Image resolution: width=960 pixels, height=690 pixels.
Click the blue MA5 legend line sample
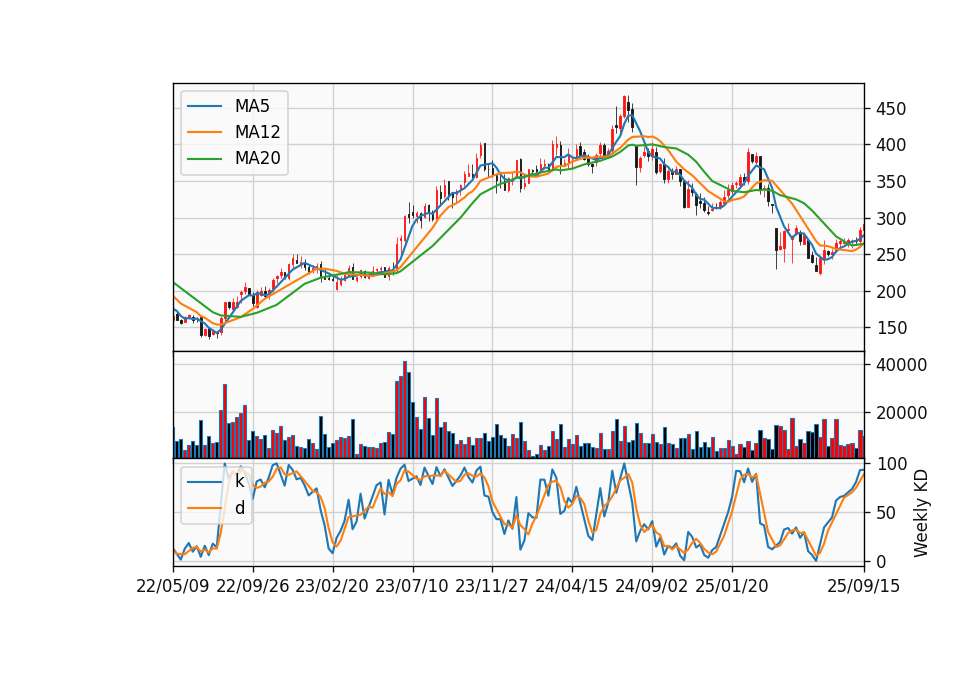point(204,106)
